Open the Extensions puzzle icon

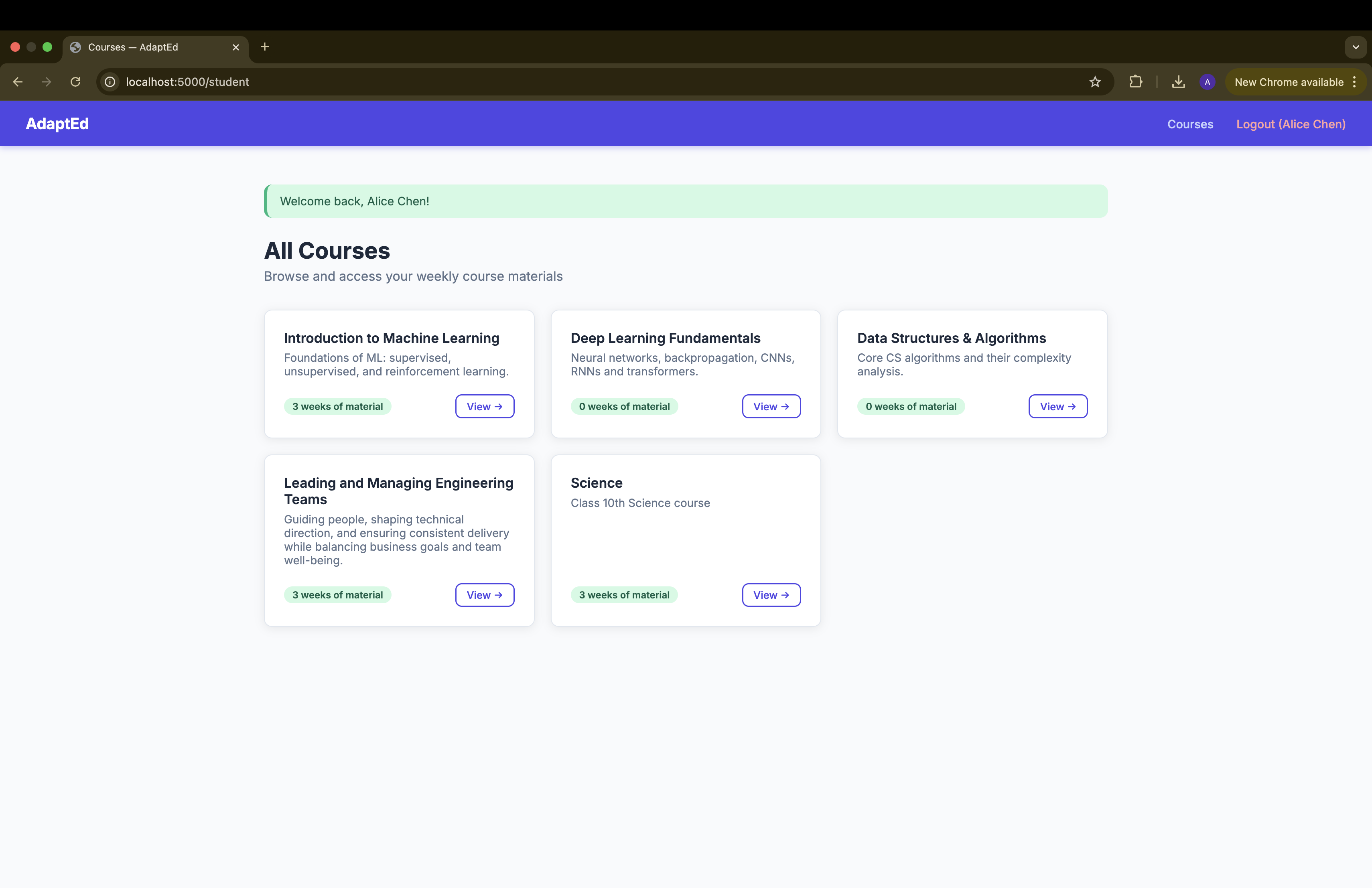(1135, 82)
